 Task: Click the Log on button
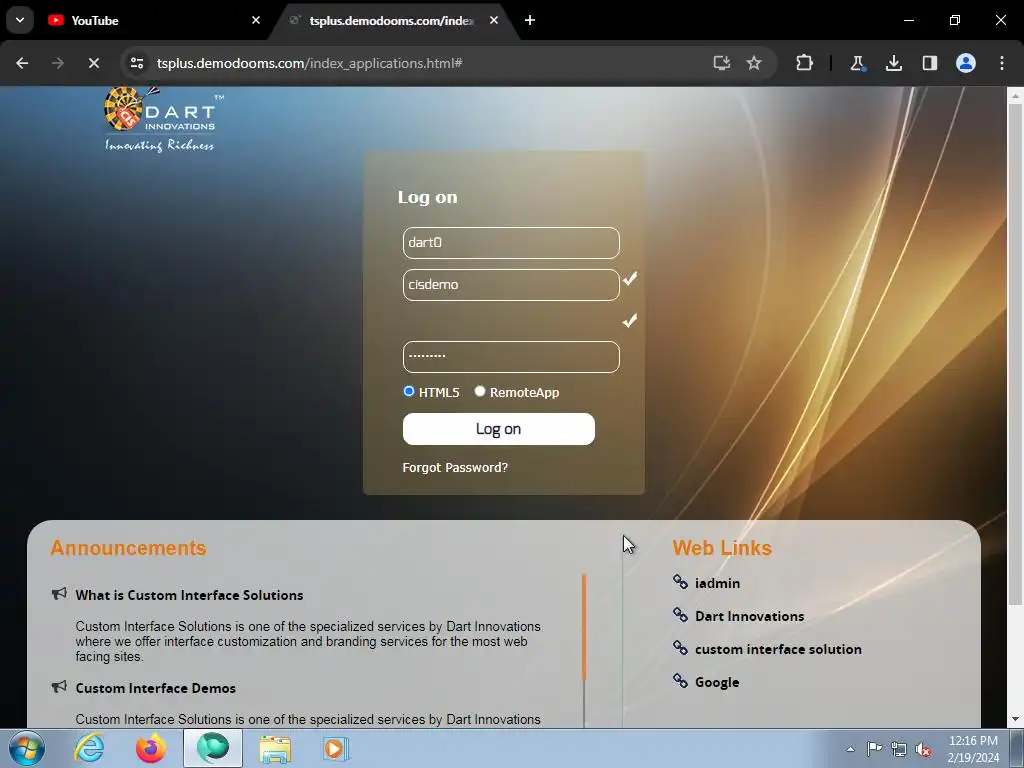pyautogui.click(x=498, y=429)
